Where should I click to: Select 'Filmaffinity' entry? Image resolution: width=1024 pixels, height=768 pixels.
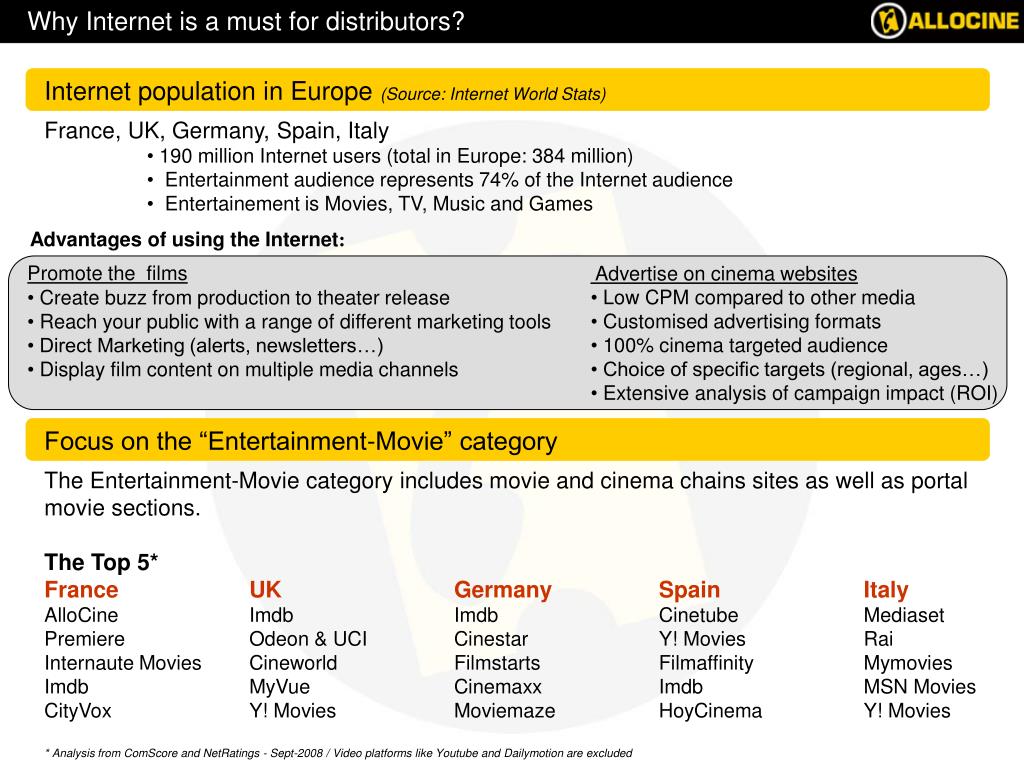click(706, 663)
